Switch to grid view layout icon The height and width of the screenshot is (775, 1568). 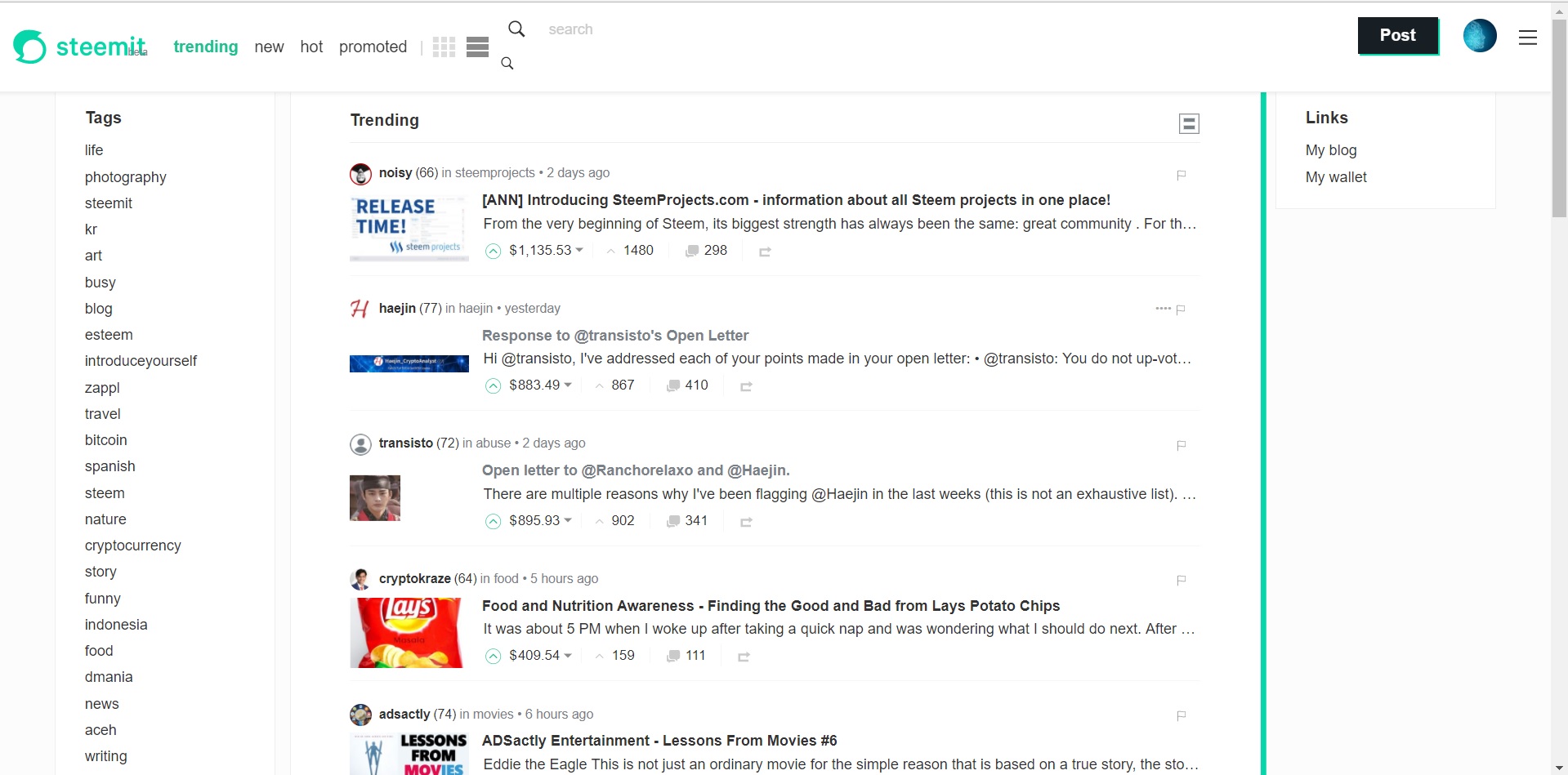click(444, 47)
